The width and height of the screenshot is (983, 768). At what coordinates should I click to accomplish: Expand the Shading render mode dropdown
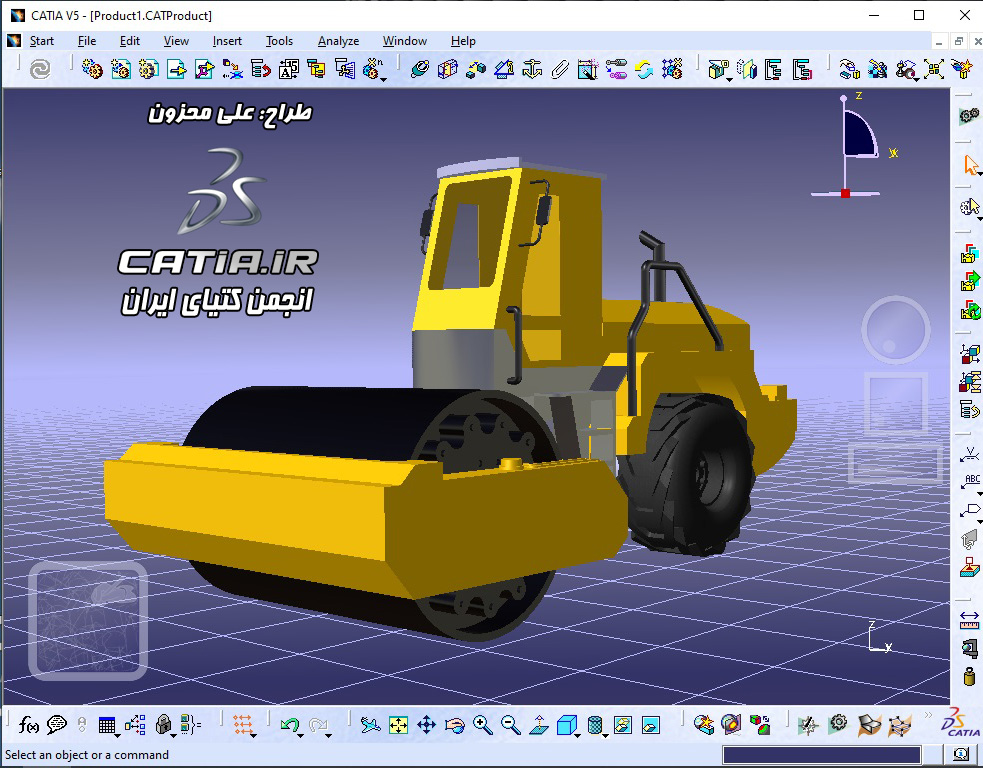[x=606, y=734]
